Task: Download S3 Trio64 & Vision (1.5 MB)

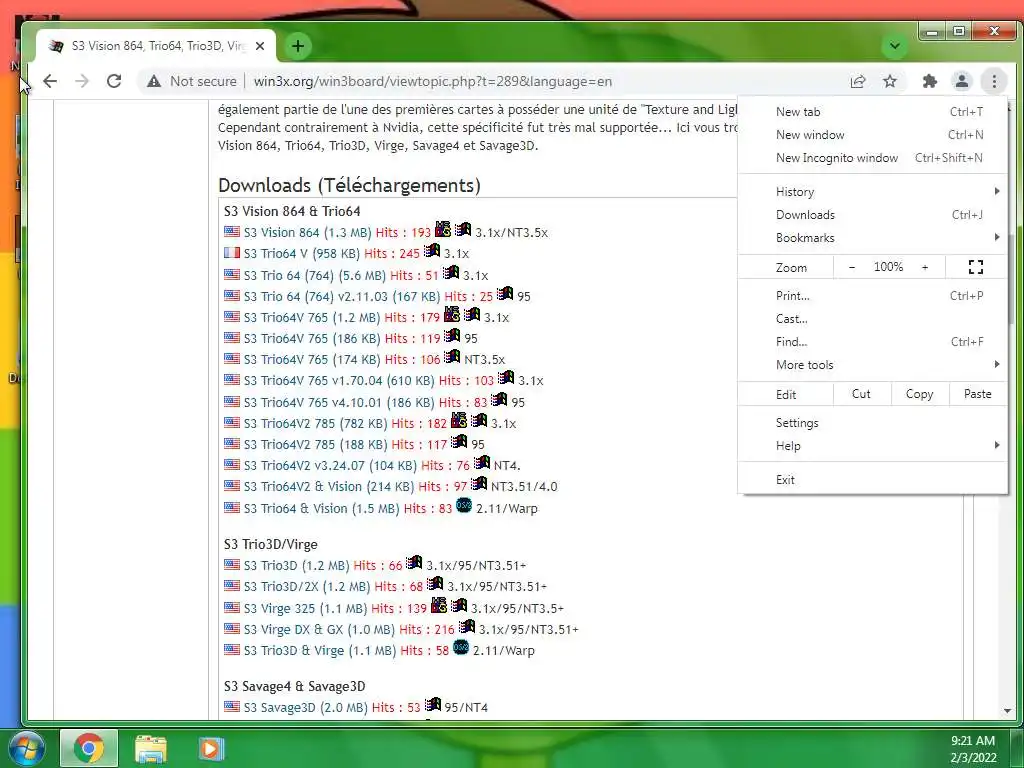Action: (x=321, y=508)
